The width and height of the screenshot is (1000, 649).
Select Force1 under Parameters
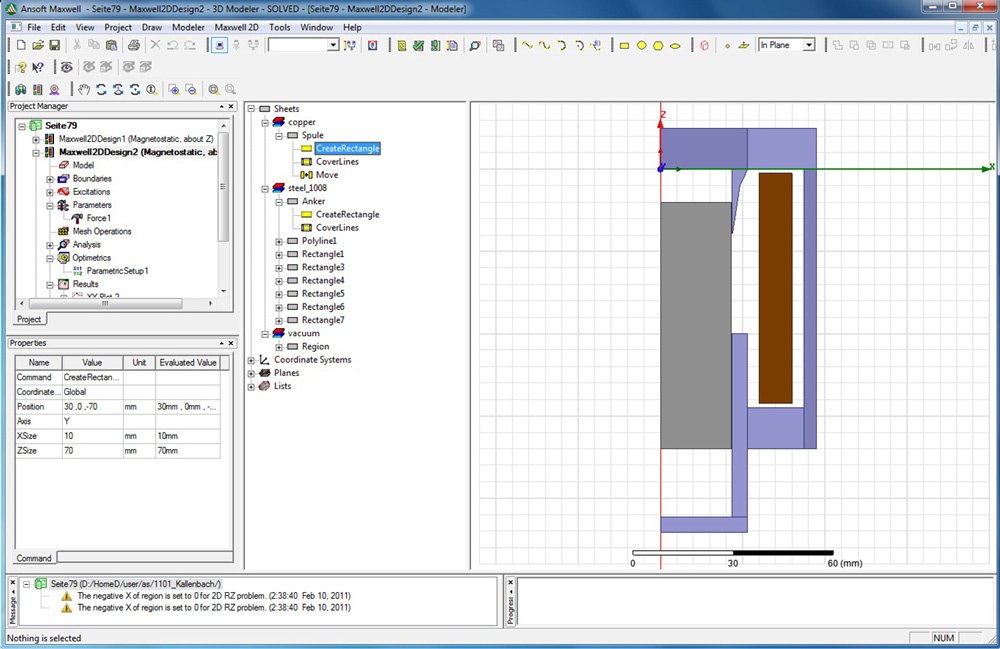point(98,218)
